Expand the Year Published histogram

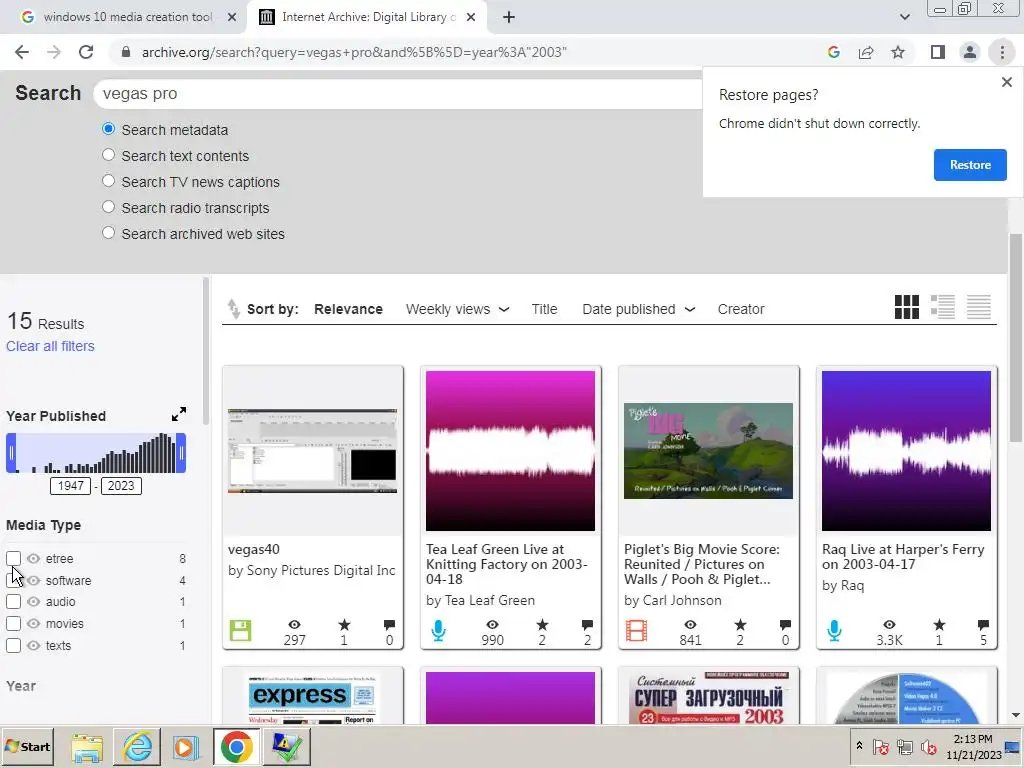pyautogui.click(x=179, y=414)
